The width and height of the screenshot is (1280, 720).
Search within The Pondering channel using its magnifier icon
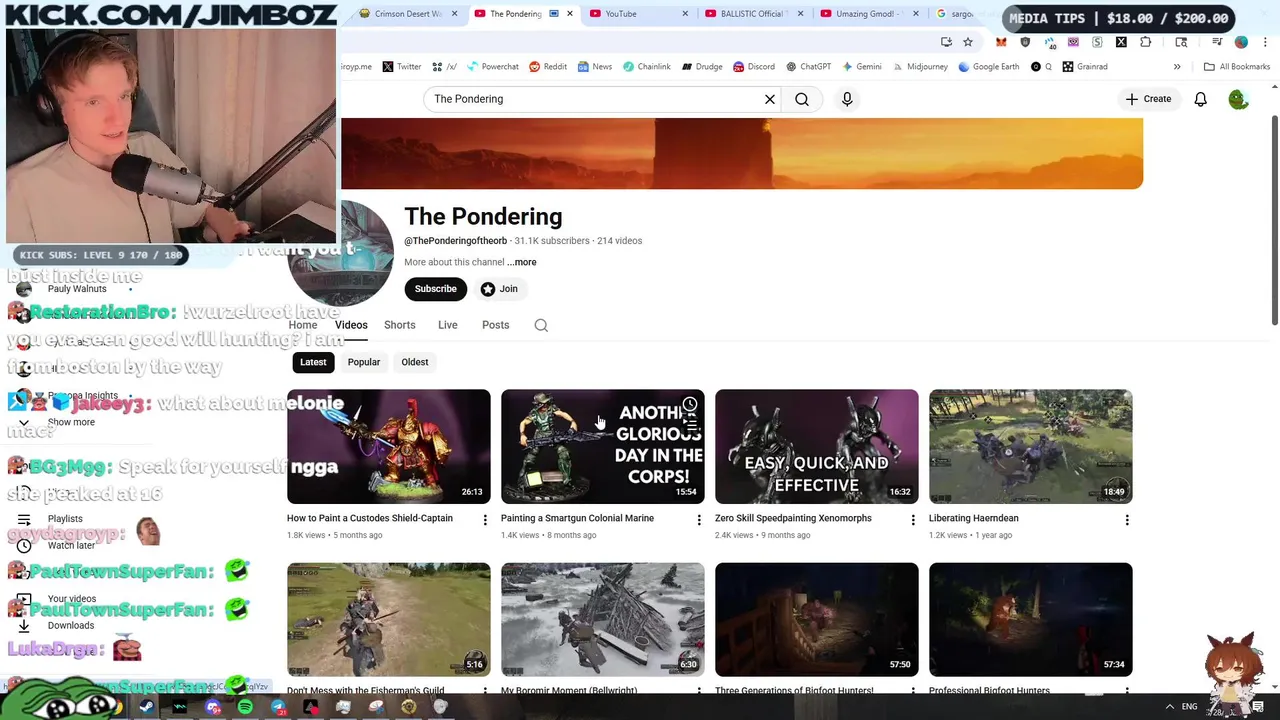[541, 325]
